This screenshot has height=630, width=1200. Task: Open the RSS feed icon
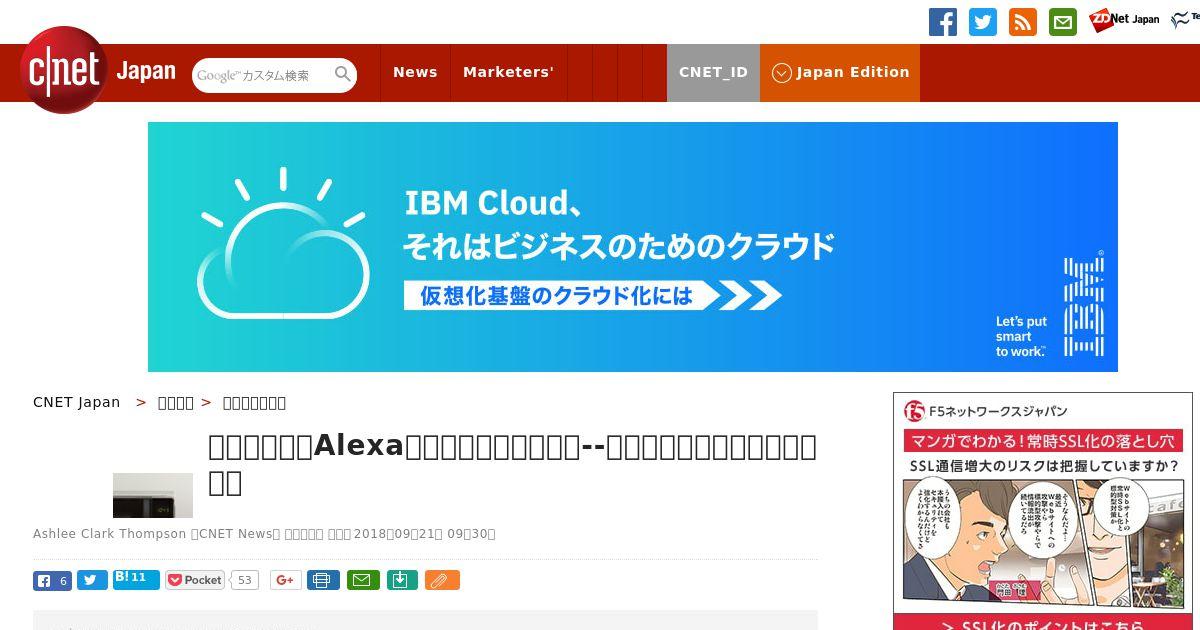coord(1023,22)
